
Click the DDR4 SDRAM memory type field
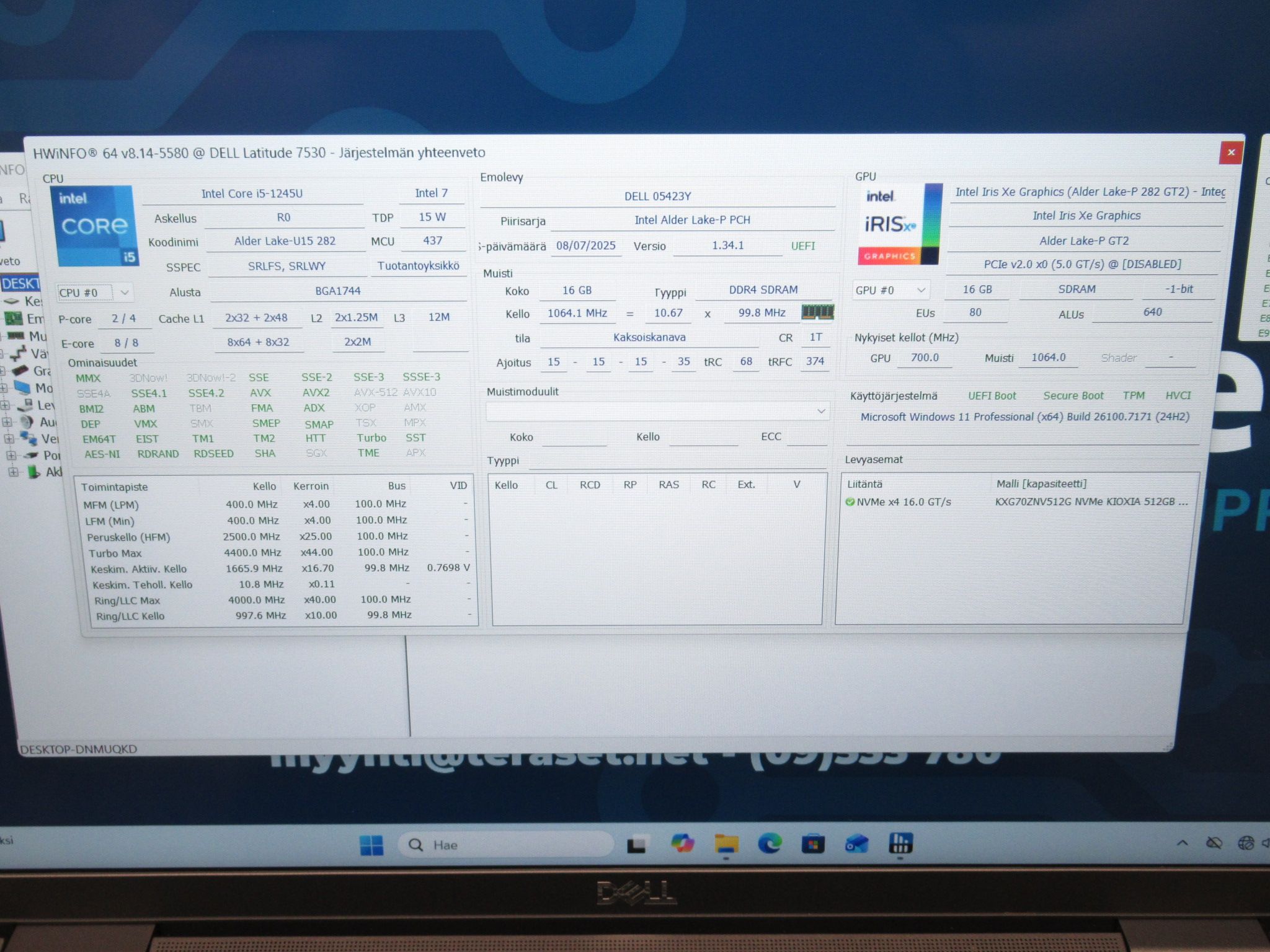[x=763, y=289]
